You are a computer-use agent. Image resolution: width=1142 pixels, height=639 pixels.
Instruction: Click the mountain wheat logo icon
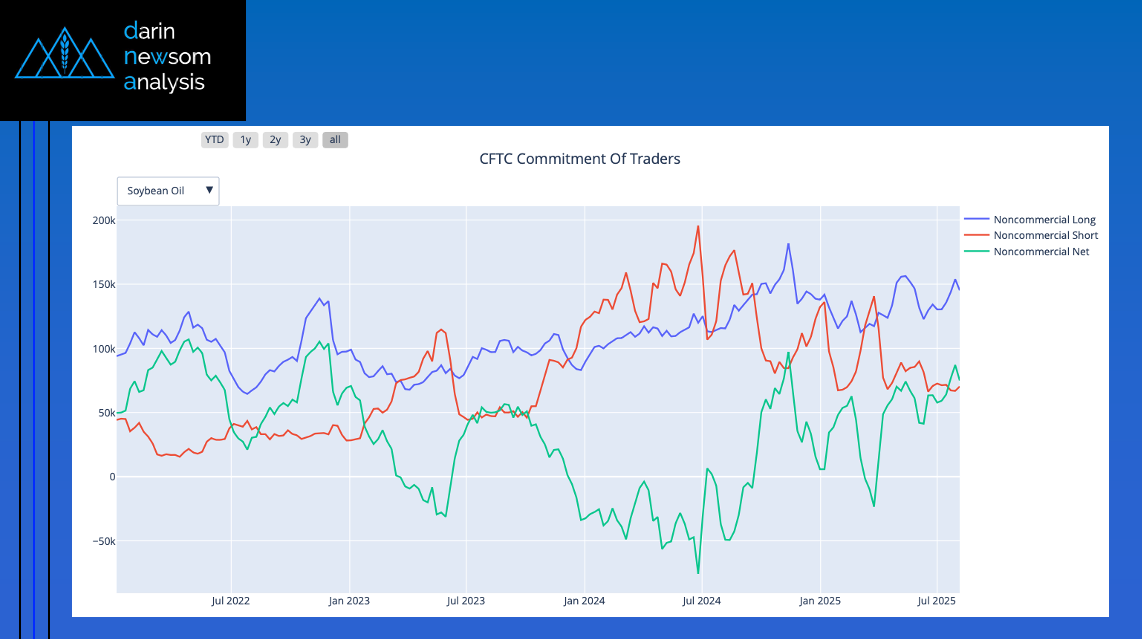coord(64,58)
